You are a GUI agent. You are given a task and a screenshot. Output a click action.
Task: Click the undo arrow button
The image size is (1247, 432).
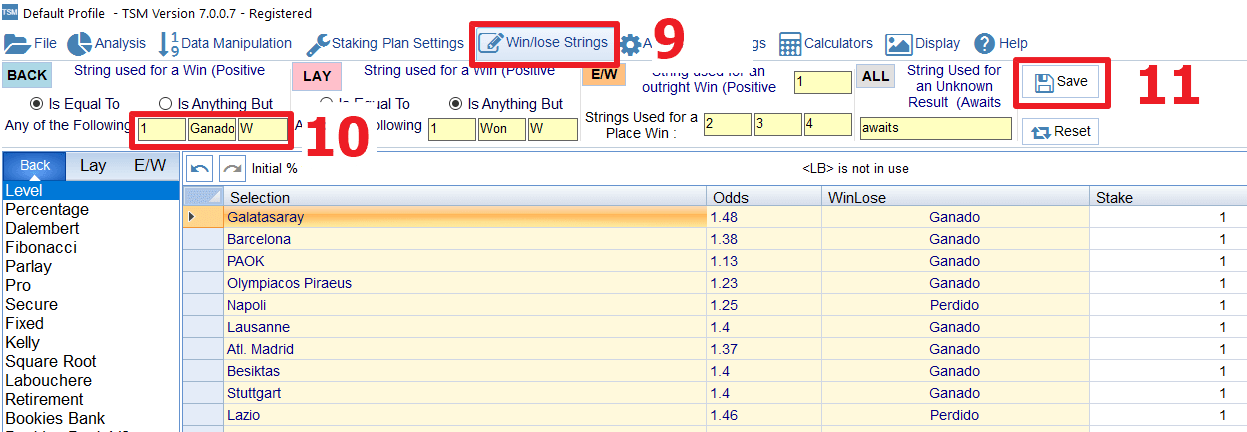pyautogui.click(x=200, y=168)
